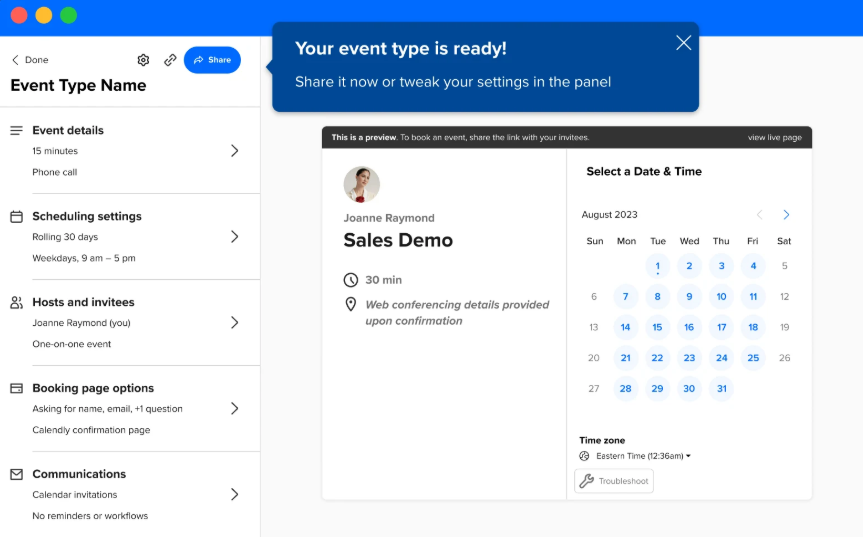This screenshot has height=537, width=863.
Task: Click the '15 minutes' text
Action: point(55,151)
